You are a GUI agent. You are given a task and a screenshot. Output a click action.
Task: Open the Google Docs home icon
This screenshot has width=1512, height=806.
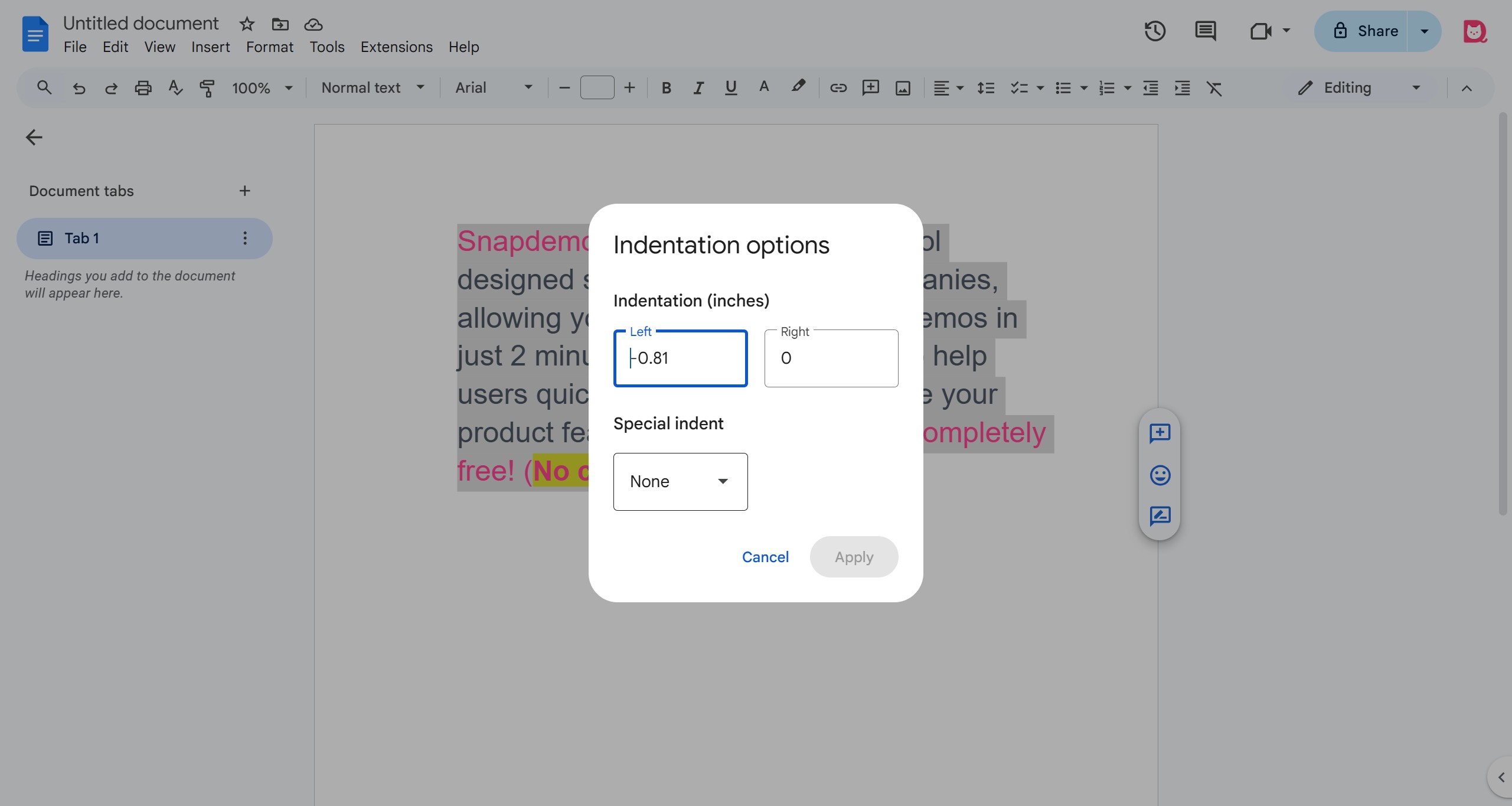pos(35,34)
